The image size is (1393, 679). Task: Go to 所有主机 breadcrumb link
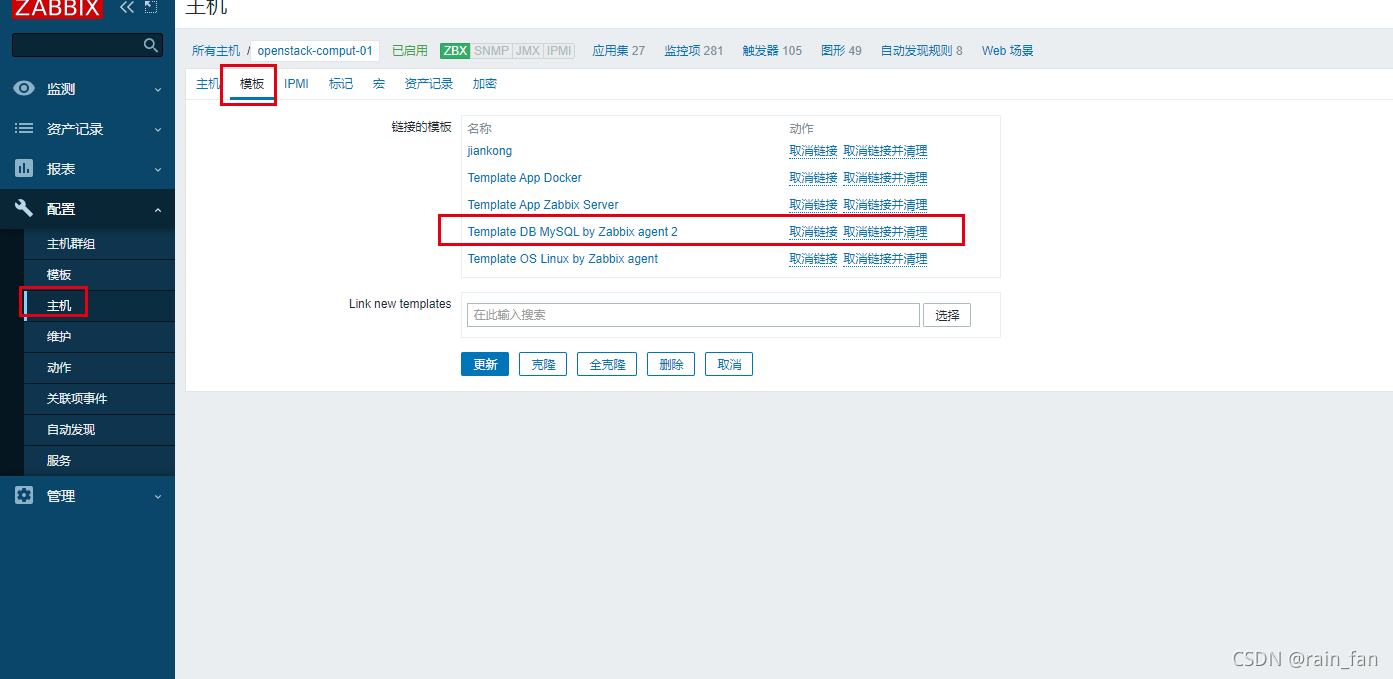(x=216, y=50)
